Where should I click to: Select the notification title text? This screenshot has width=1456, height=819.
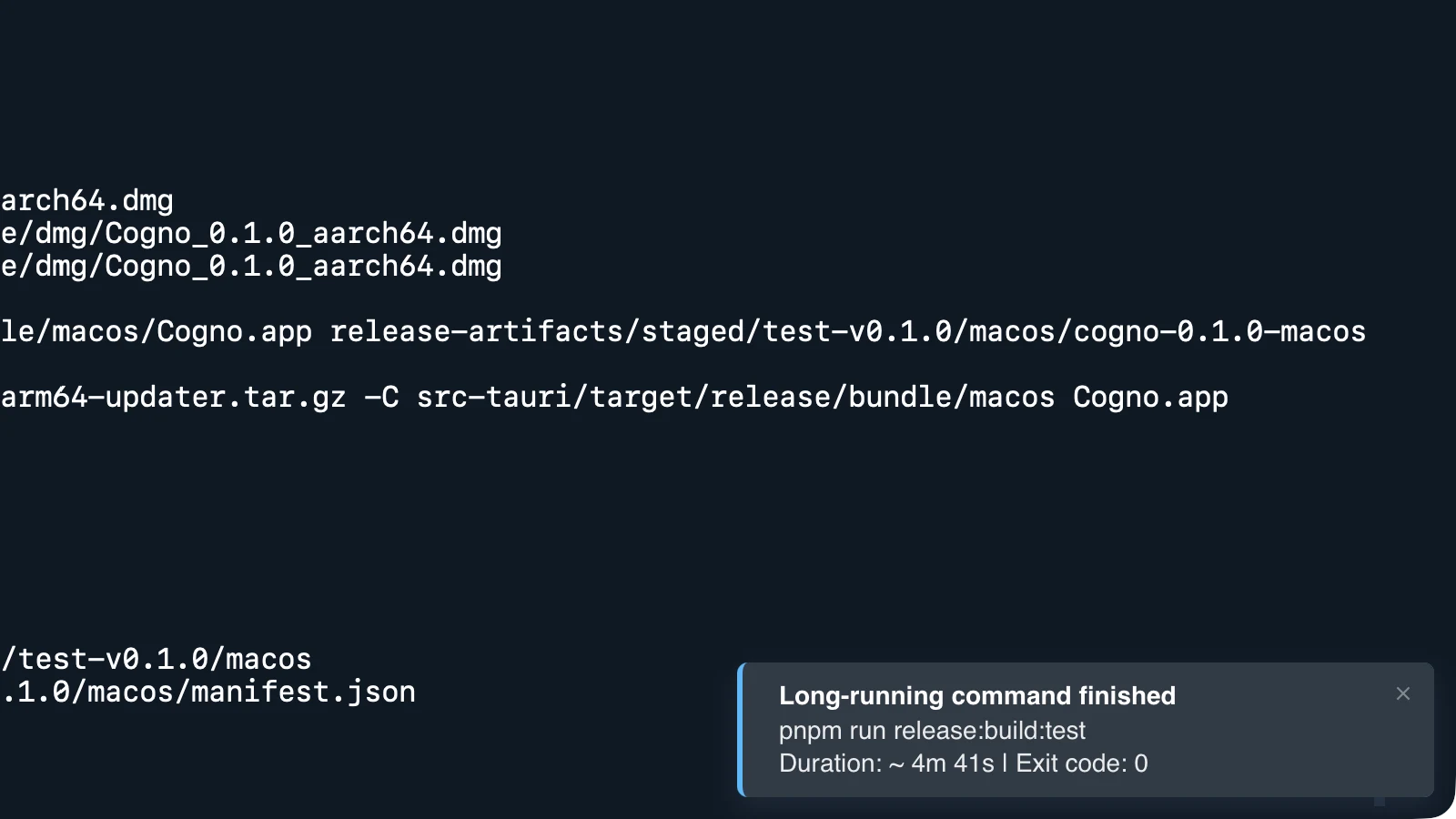(x=976, y=695)
